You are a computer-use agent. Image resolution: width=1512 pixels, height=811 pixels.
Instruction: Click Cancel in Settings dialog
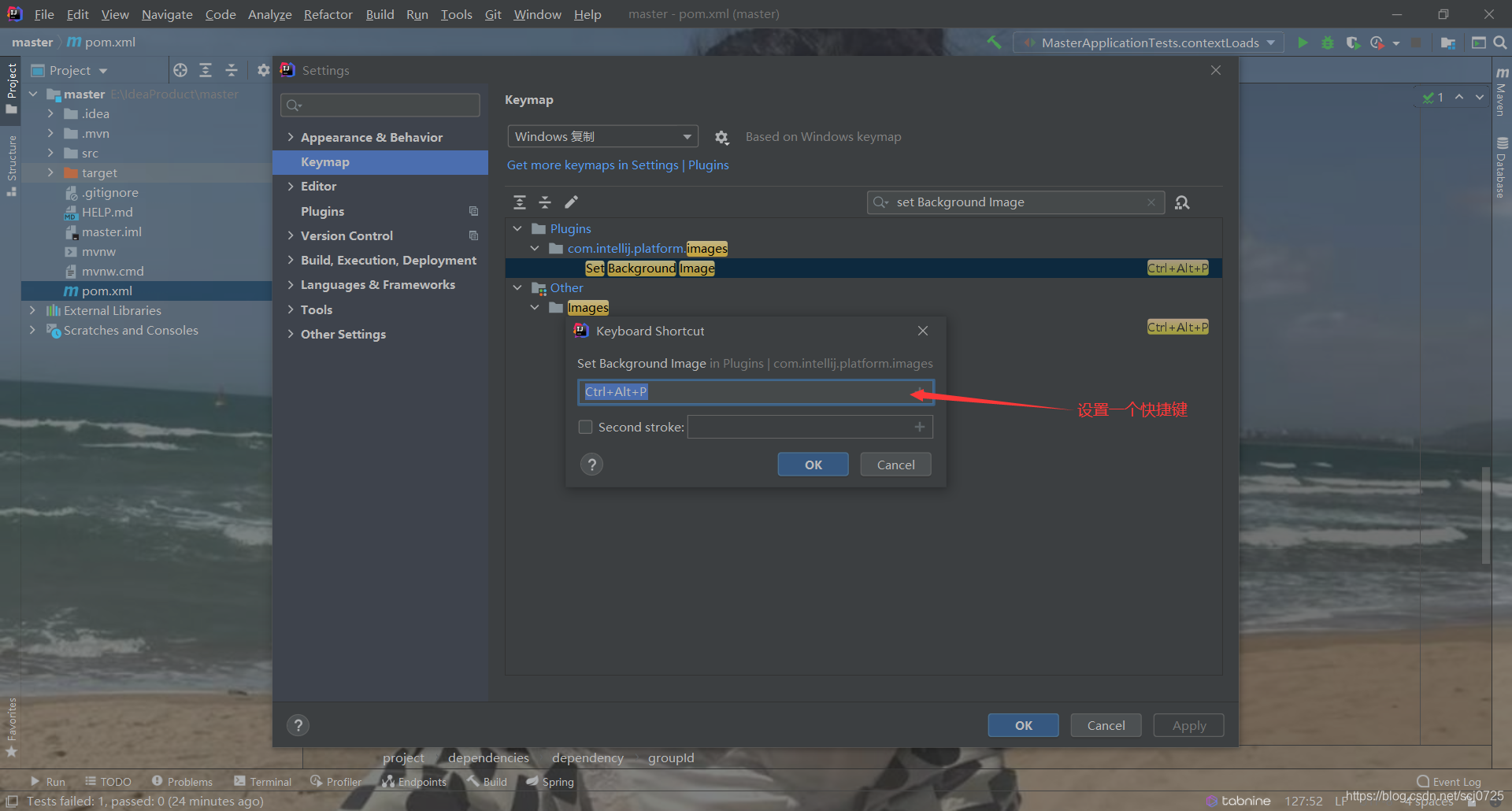[1106, 725]
